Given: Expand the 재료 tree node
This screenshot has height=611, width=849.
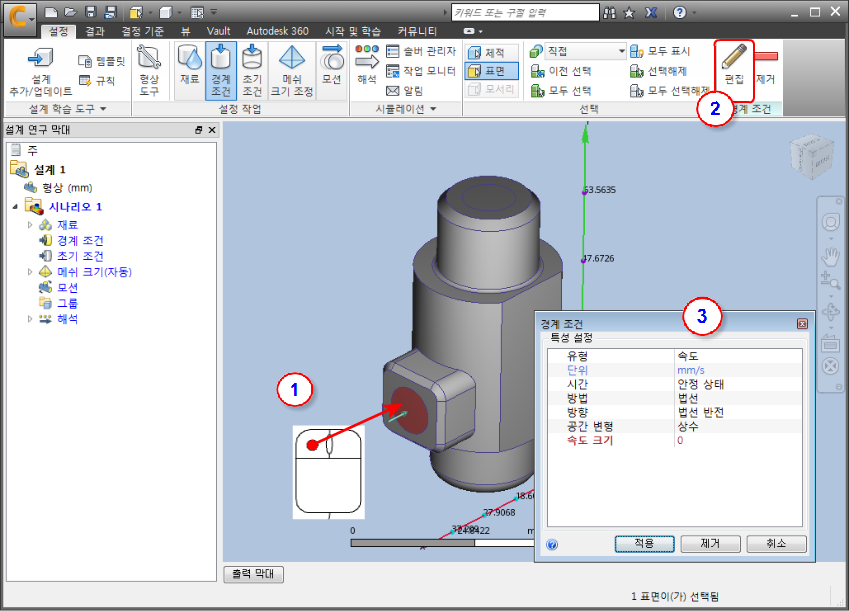Looking at the screenshot, I should point(30,224).
